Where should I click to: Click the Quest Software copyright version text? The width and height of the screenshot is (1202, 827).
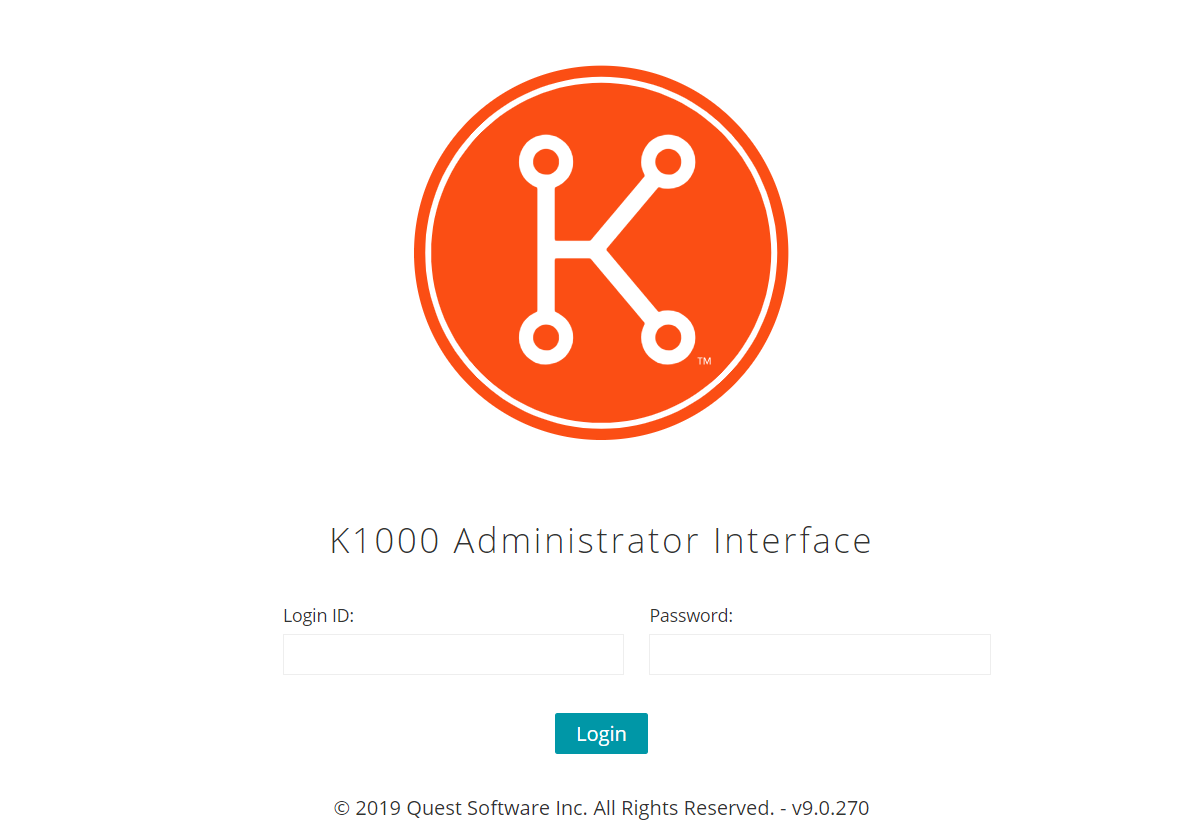601,808
